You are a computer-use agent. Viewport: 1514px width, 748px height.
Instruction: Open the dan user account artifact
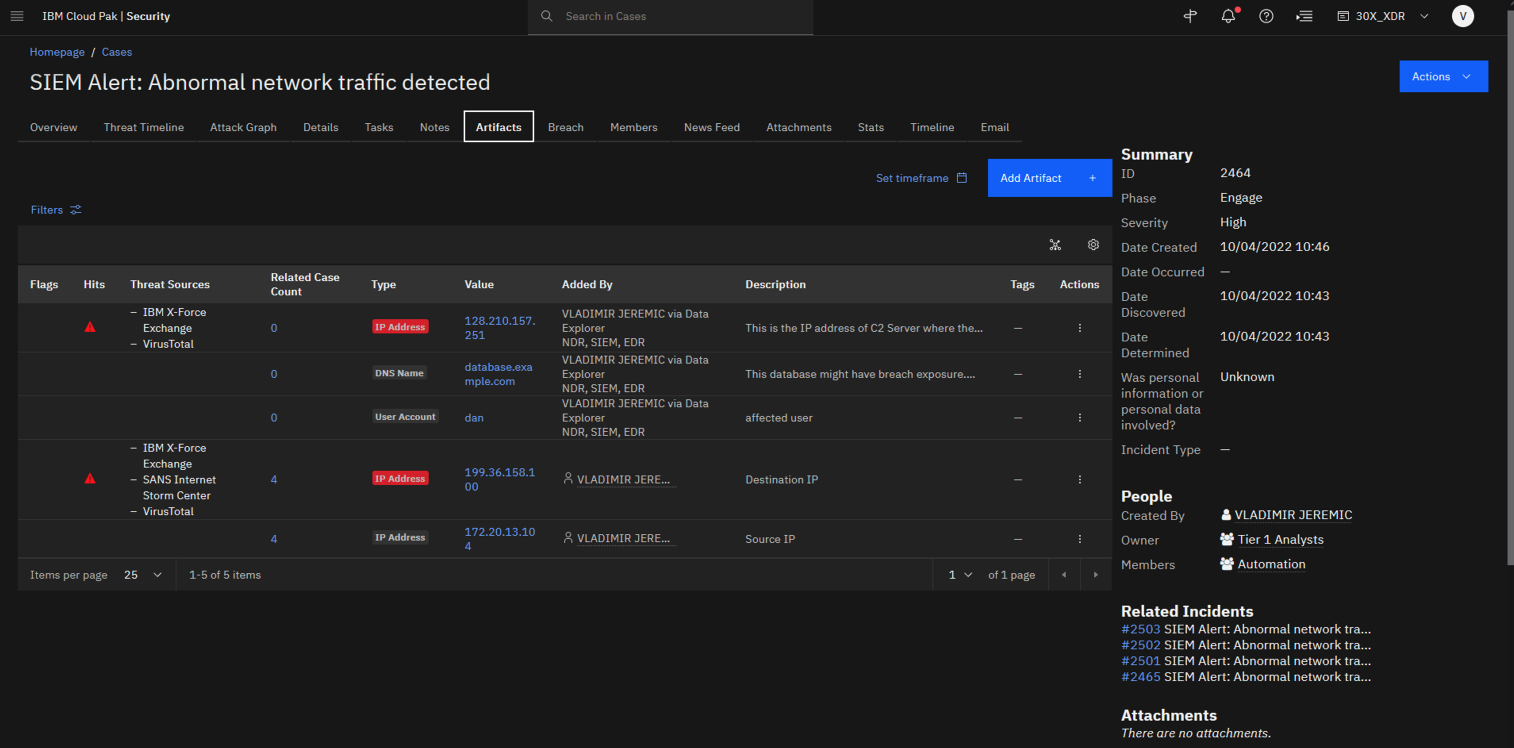pyautogui.click(x=474, y=418)
